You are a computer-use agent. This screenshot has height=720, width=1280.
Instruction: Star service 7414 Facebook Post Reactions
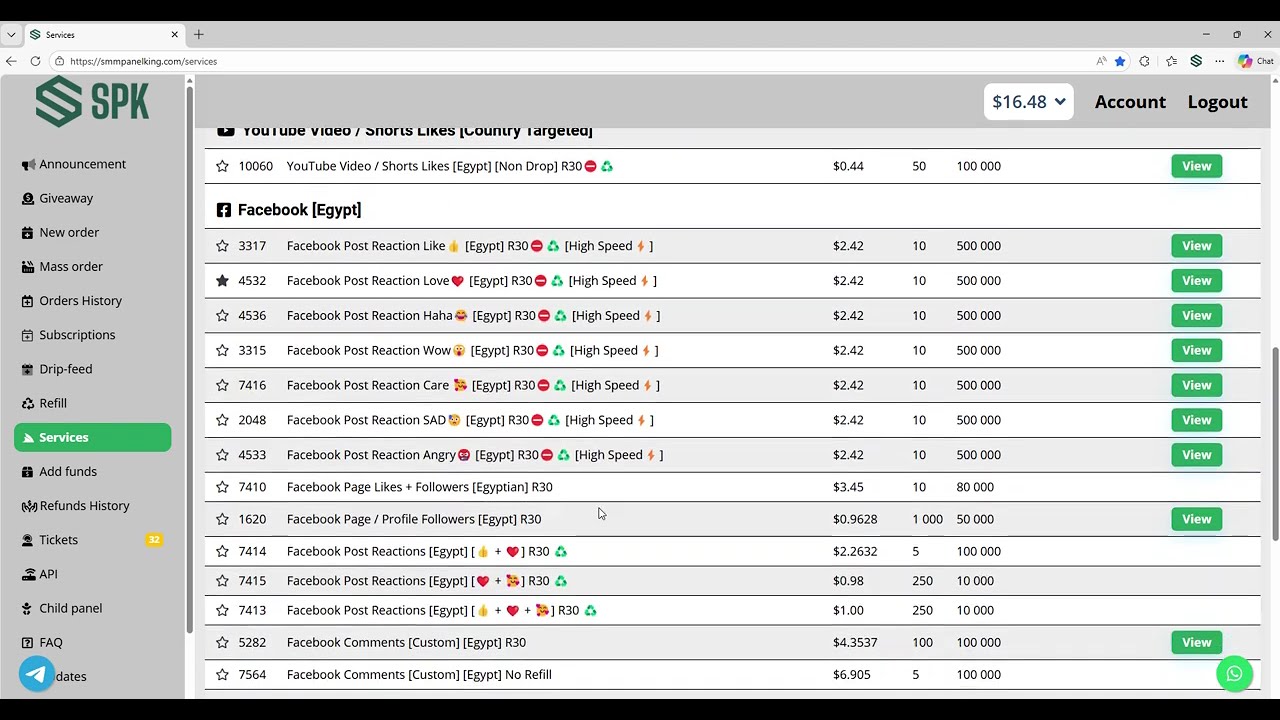click(x=222, y=551)
